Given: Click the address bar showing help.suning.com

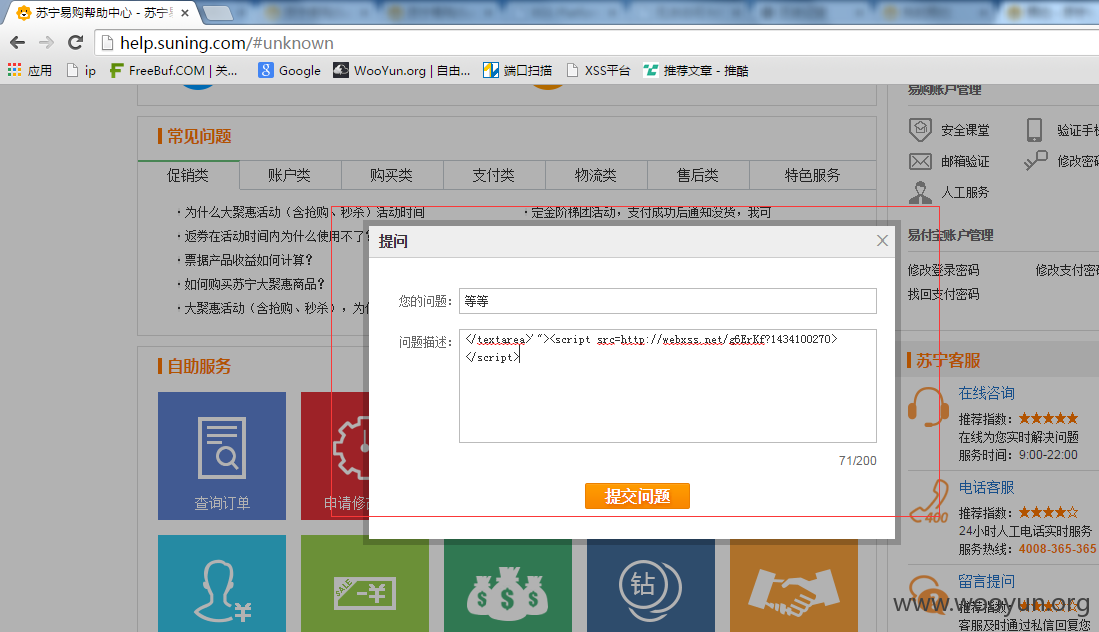Looking at the screenshot, I should pyautogui.click(x=596, y=43).
